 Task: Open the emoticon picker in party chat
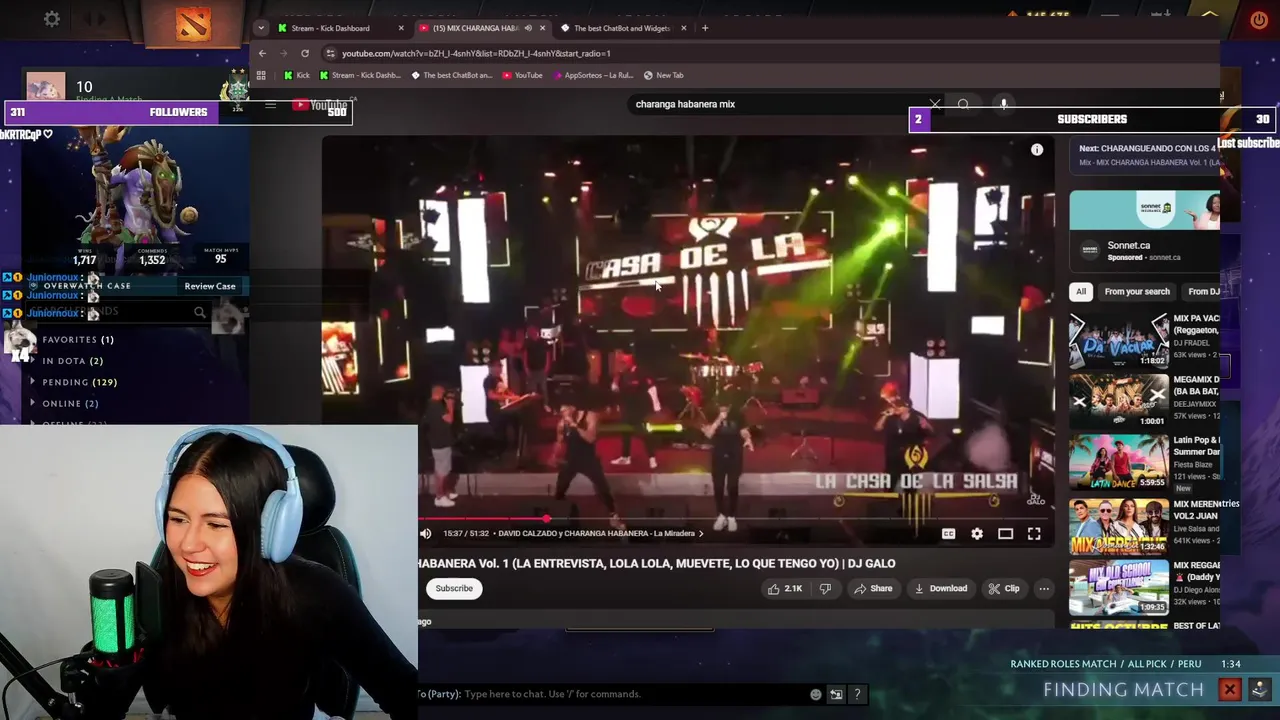[x=816, y=694]
